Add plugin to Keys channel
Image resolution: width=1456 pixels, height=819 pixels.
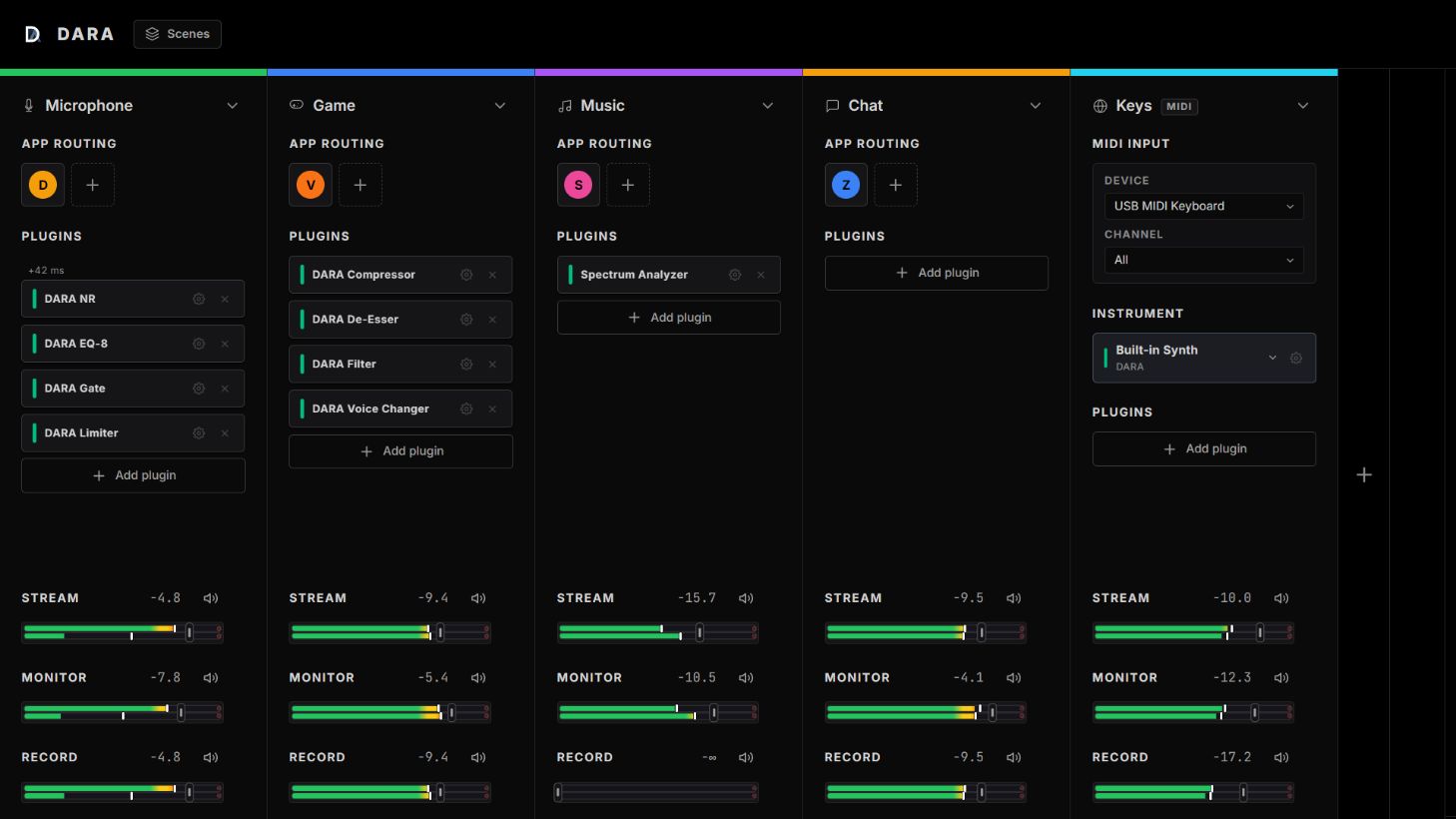pos(1203,449)
